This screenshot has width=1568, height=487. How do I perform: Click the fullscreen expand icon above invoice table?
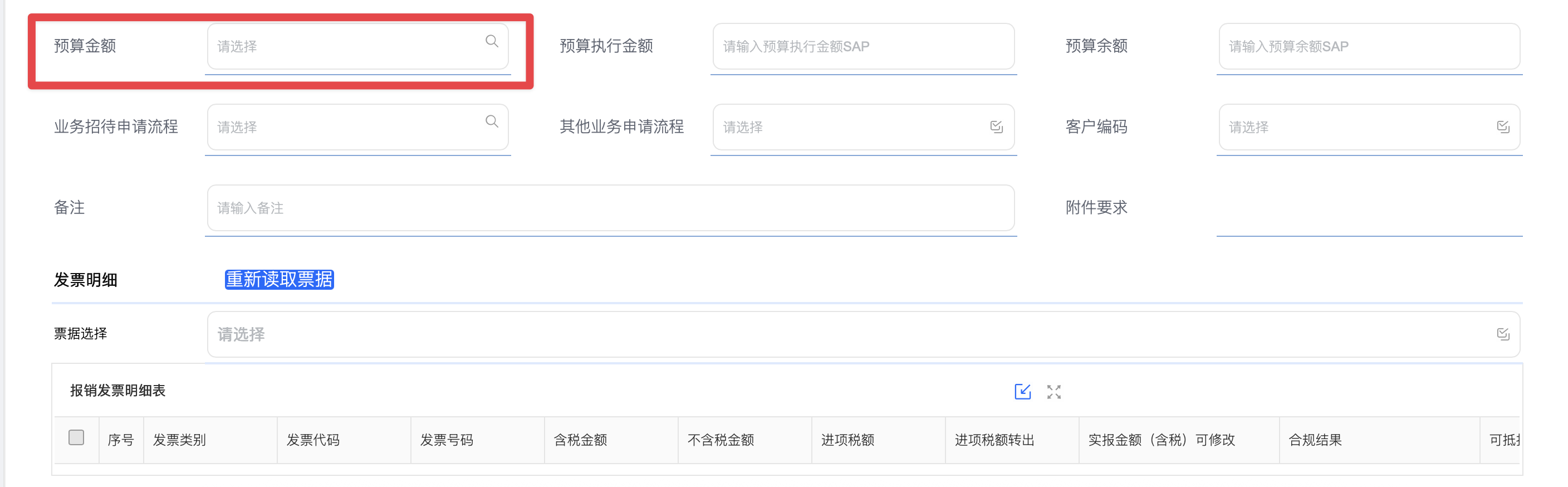pyautogui.click(x=1053, y=392)
